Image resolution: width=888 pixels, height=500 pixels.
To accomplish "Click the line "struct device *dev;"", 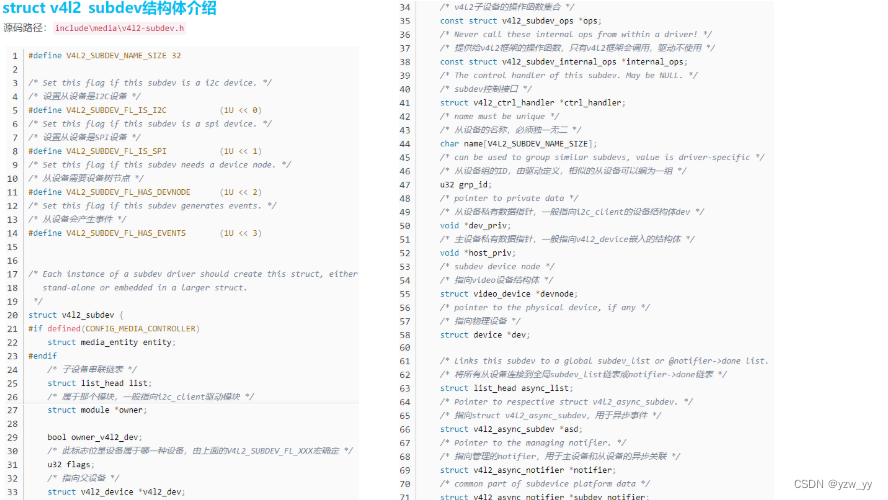I will pos(485,335).
